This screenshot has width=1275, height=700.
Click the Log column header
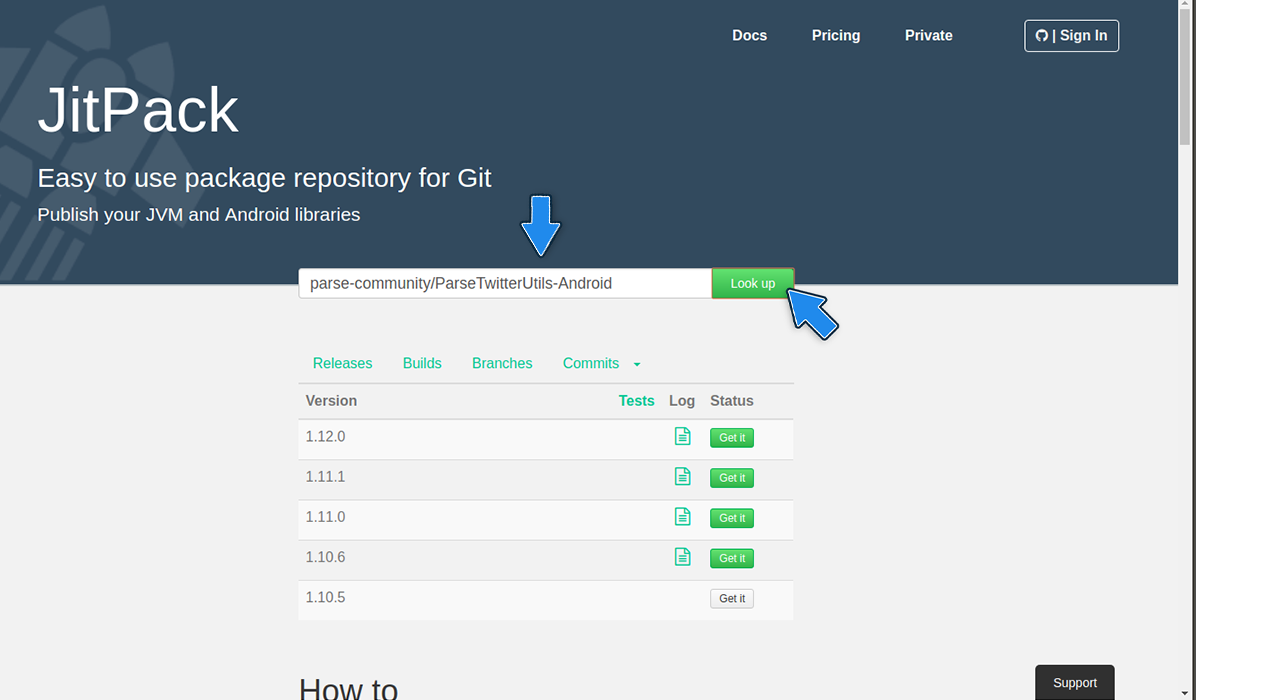pos(682,400)
